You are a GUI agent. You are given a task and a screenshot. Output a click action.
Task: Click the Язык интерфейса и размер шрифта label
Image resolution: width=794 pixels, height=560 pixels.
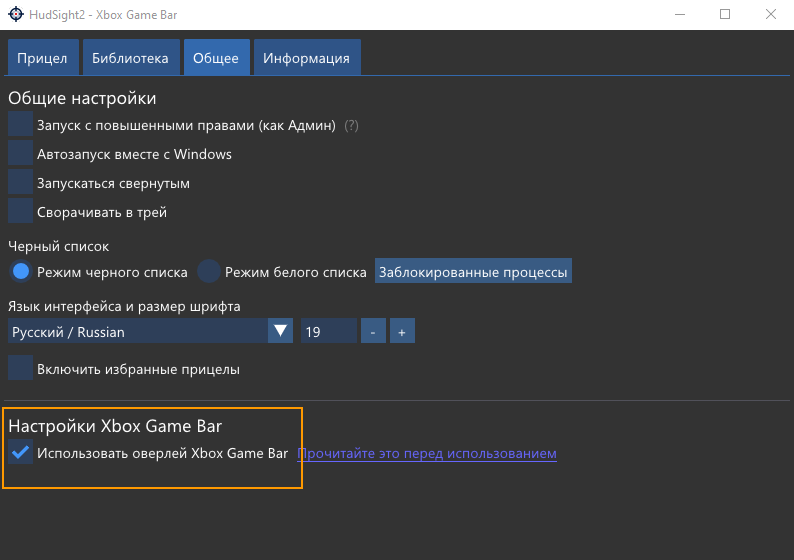point(124,306)
